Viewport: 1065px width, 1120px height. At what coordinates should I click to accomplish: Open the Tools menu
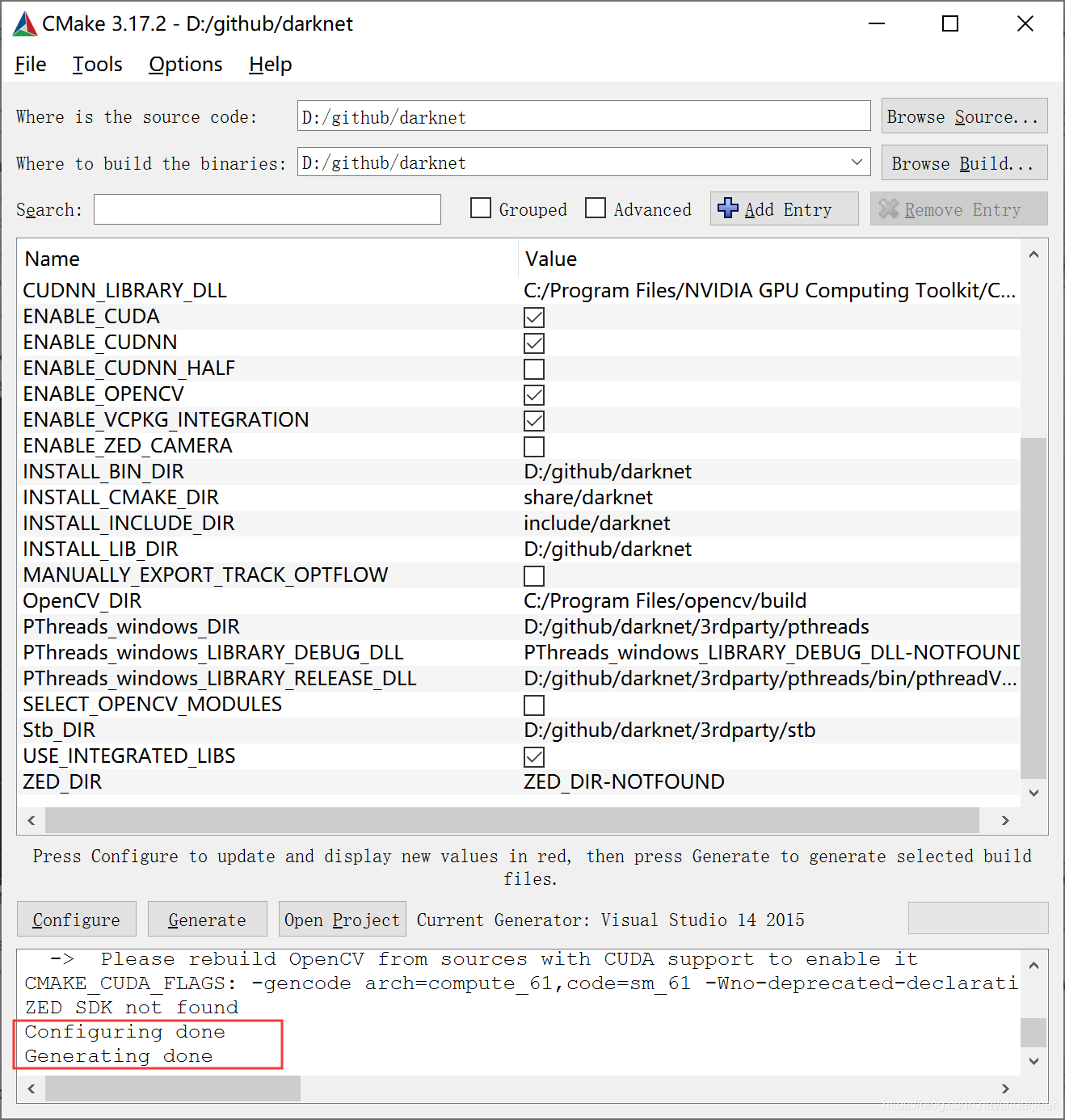click(98, 65)
